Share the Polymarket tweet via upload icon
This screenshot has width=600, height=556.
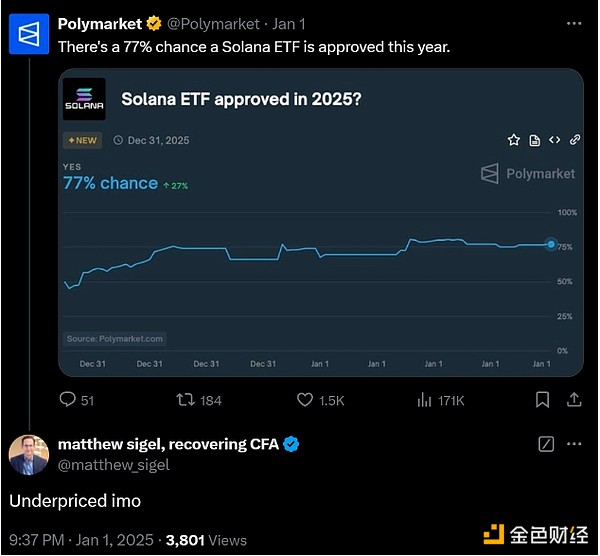574,400
